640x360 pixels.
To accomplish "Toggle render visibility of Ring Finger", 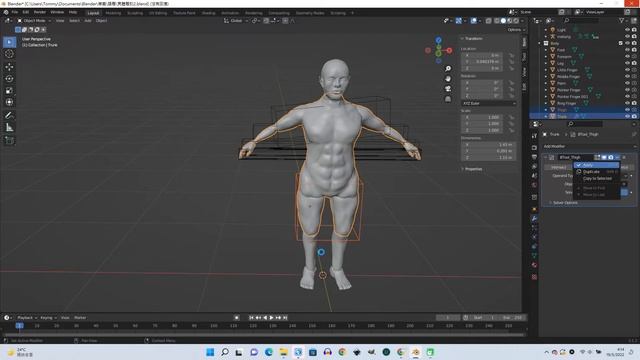I will [x=634, y=103].
